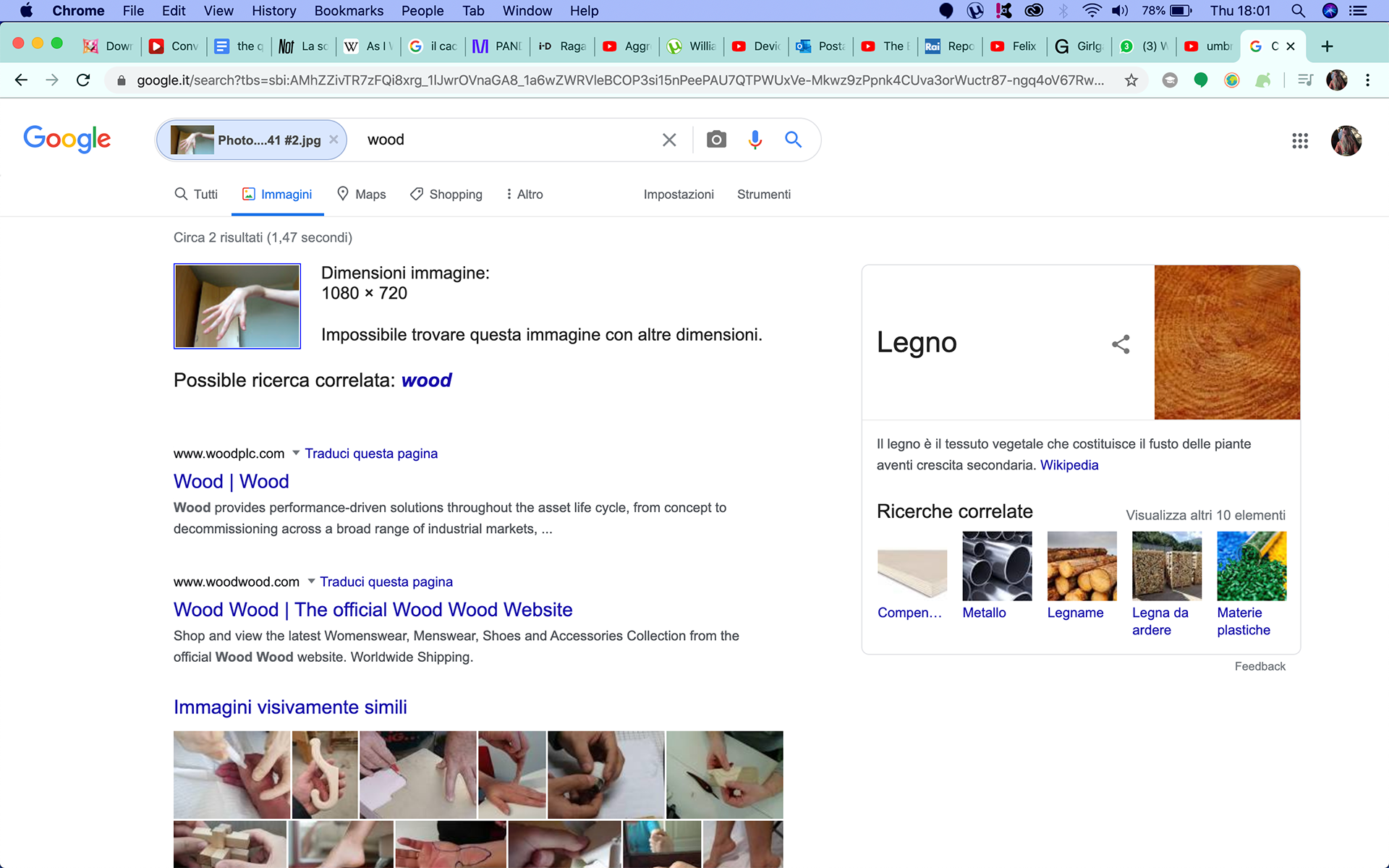Switch to the Tutti results tab

(196, 195)
